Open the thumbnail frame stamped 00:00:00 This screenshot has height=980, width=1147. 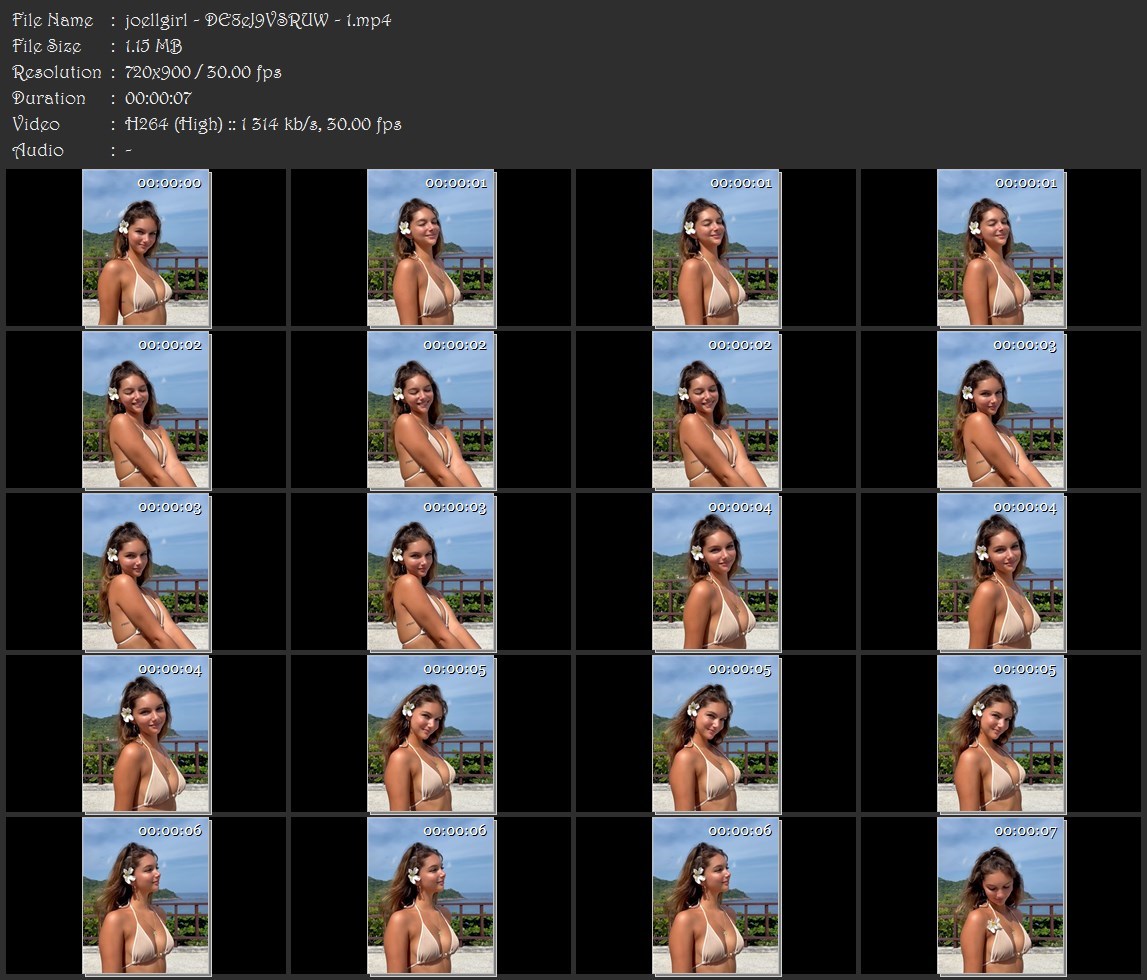coord(146,248)
